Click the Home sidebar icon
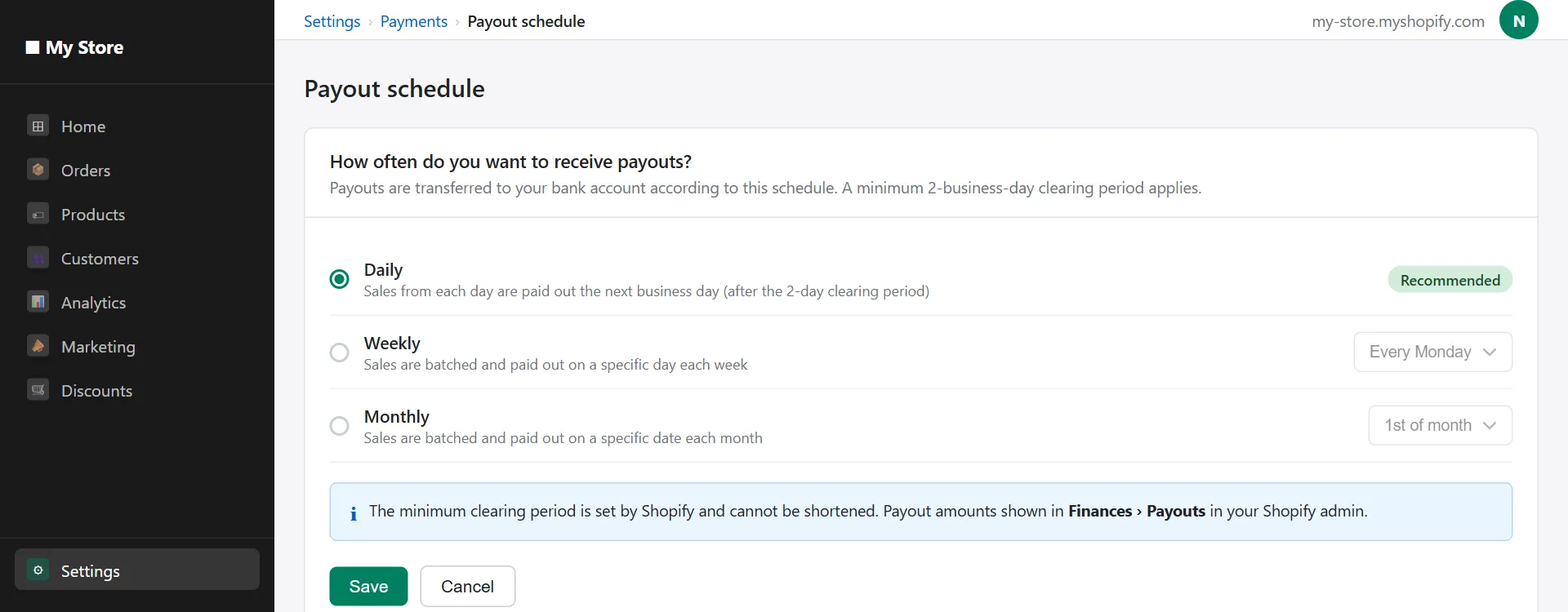Image resolution: width=1568 pixels, height=612 pixels. coord(38,126)
